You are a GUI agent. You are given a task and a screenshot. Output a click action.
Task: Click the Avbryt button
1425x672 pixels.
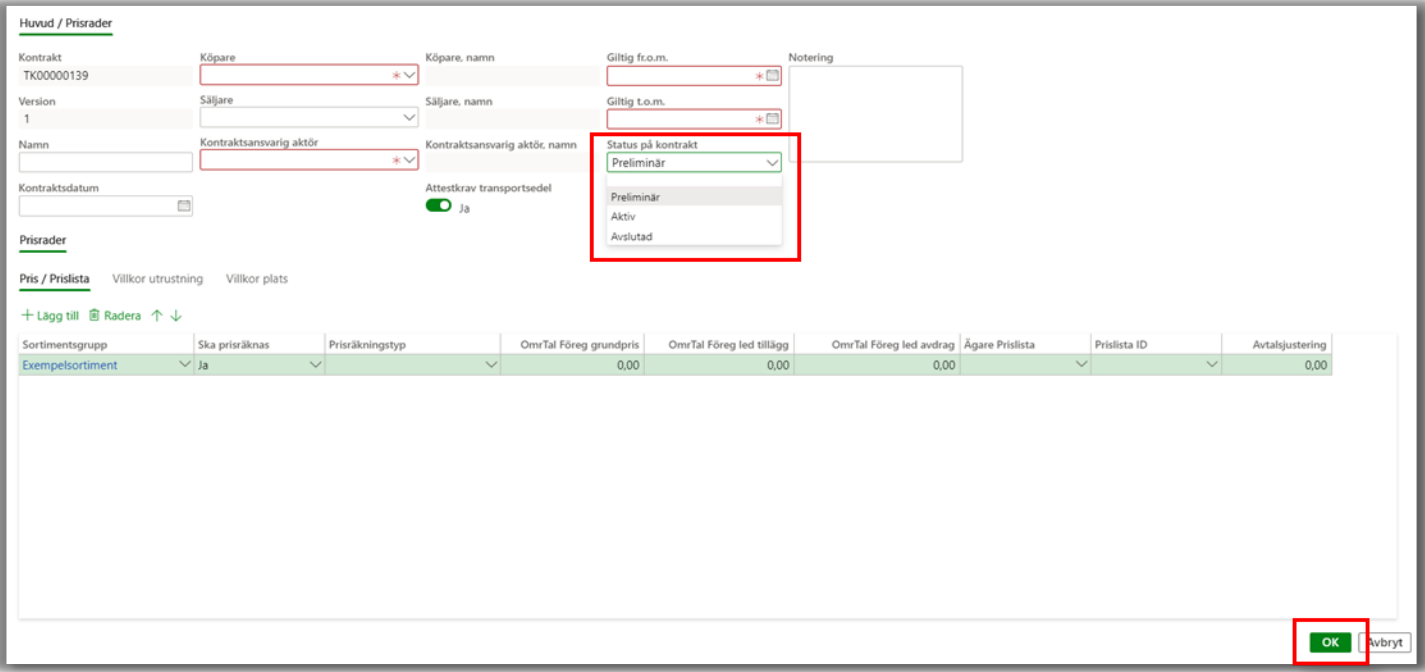(x=1385, y=643)
